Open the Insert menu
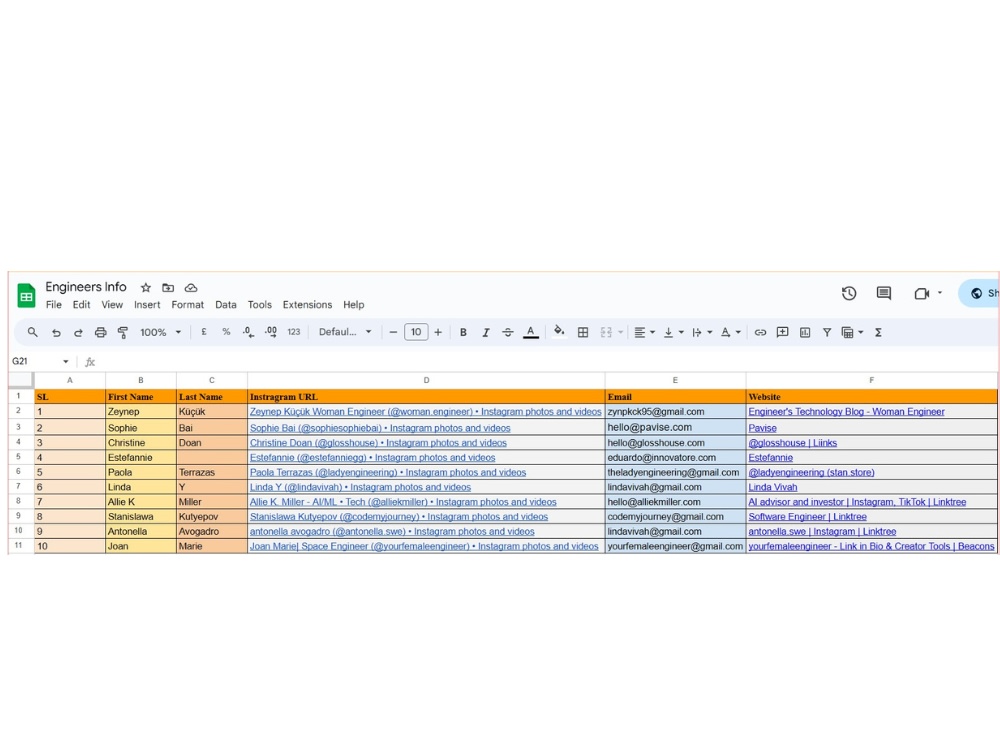Screen dimensions: 1000x750 pyautogui.click(x=147, y=305)
